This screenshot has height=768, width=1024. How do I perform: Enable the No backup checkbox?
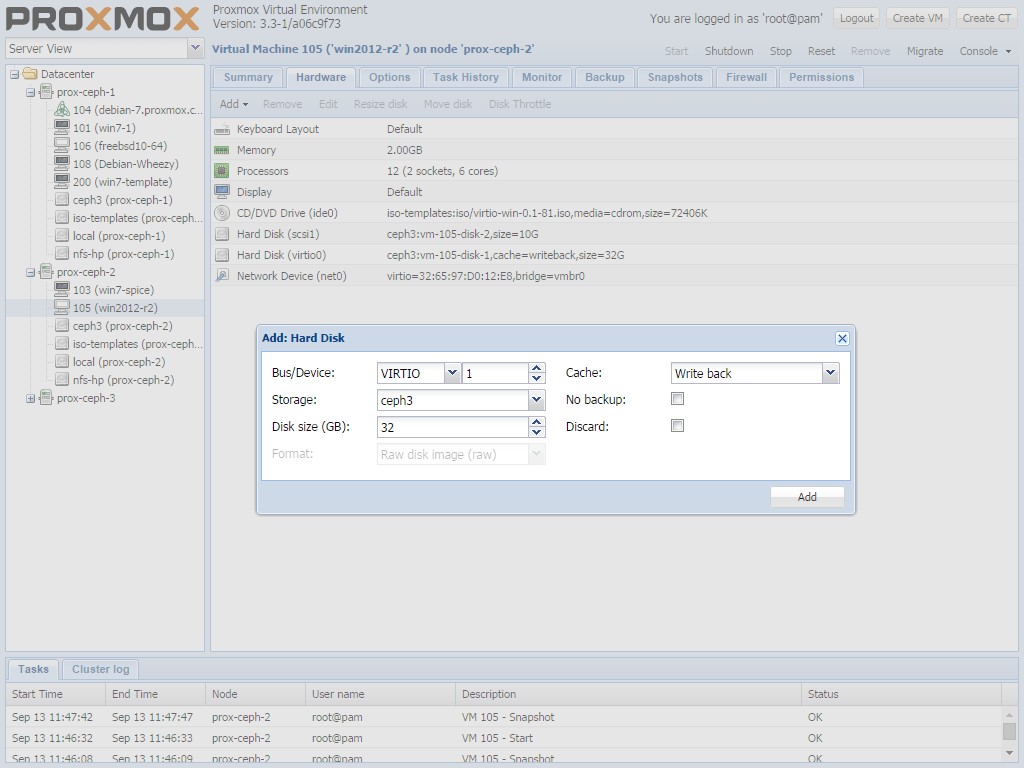(678, 398)
